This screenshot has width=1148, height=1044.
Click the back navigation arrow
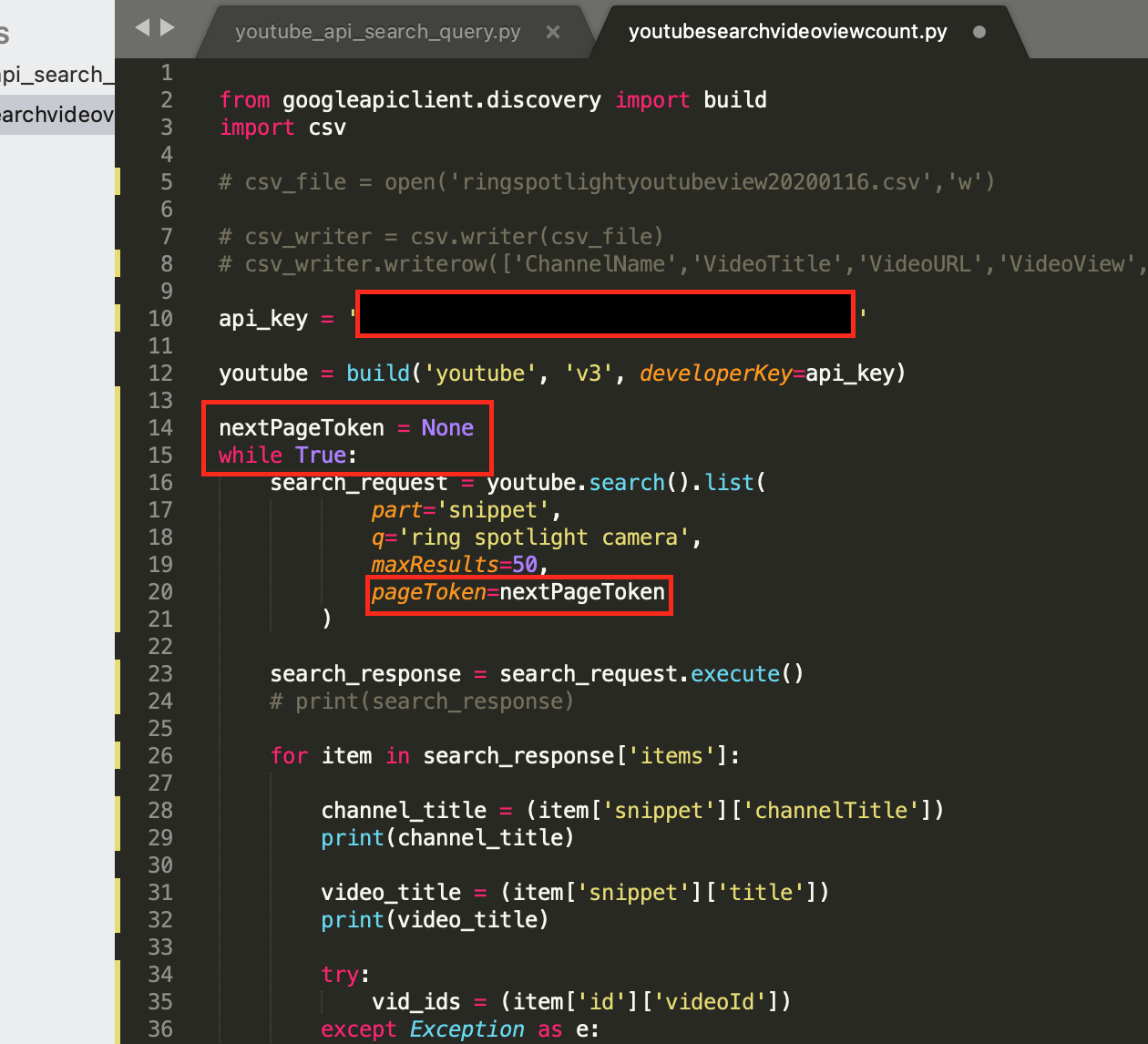pyautogui.click(x=144, y=27)
